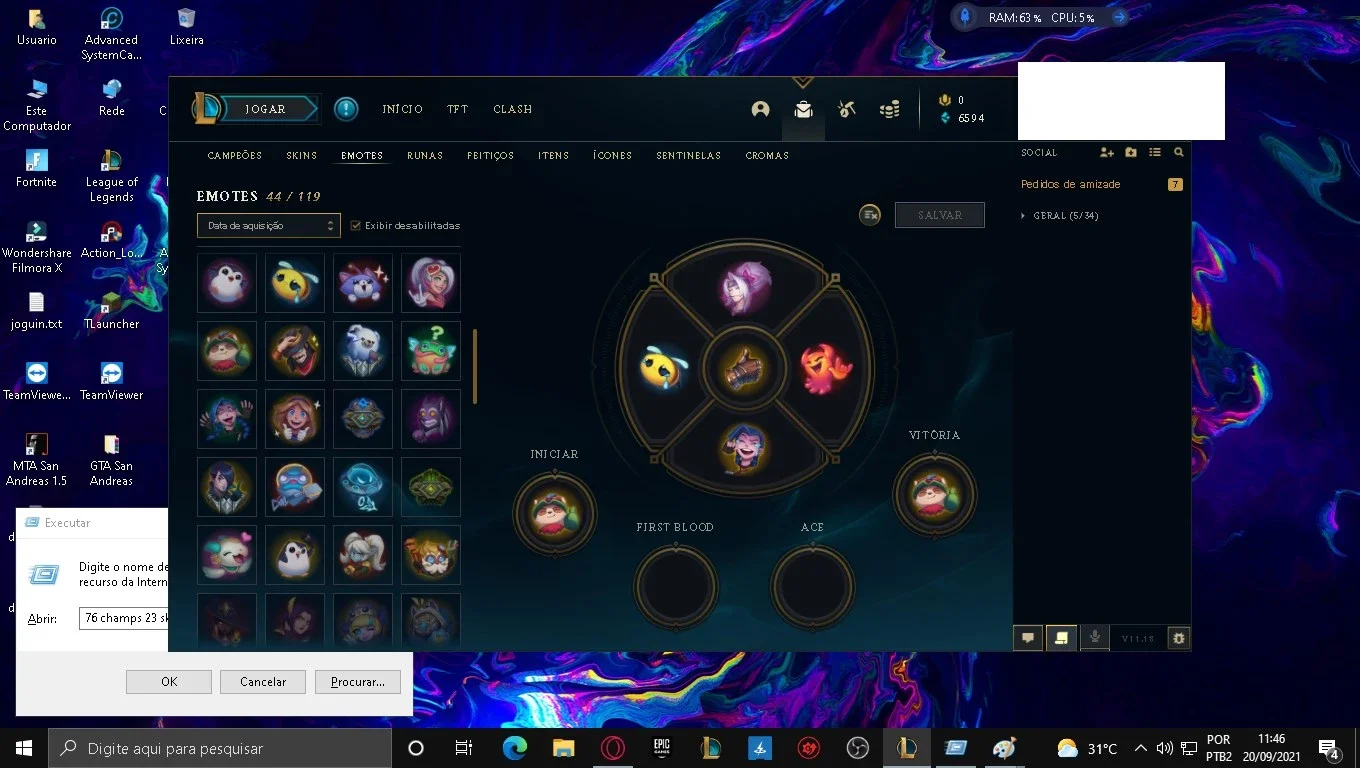The image size is (1360, 768).
Task: Open the Fortnite desktop shortcut
Action: (x=36, y=168)
